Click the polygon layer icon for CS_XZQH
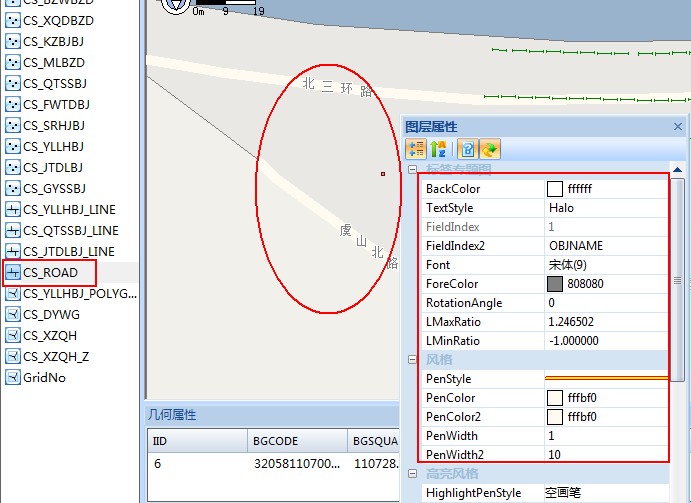 click(x=13, y=335)
